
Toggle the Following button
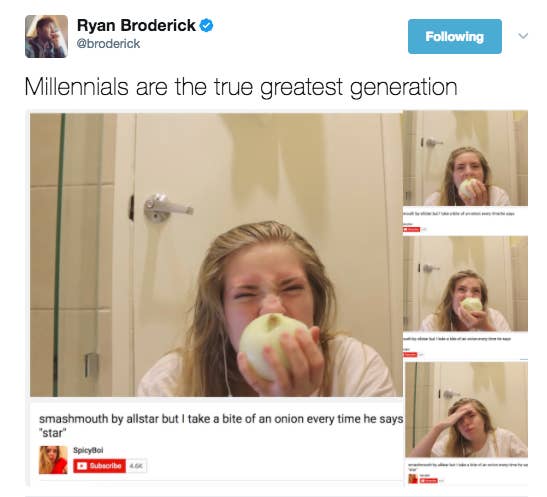tap(455, 36)
